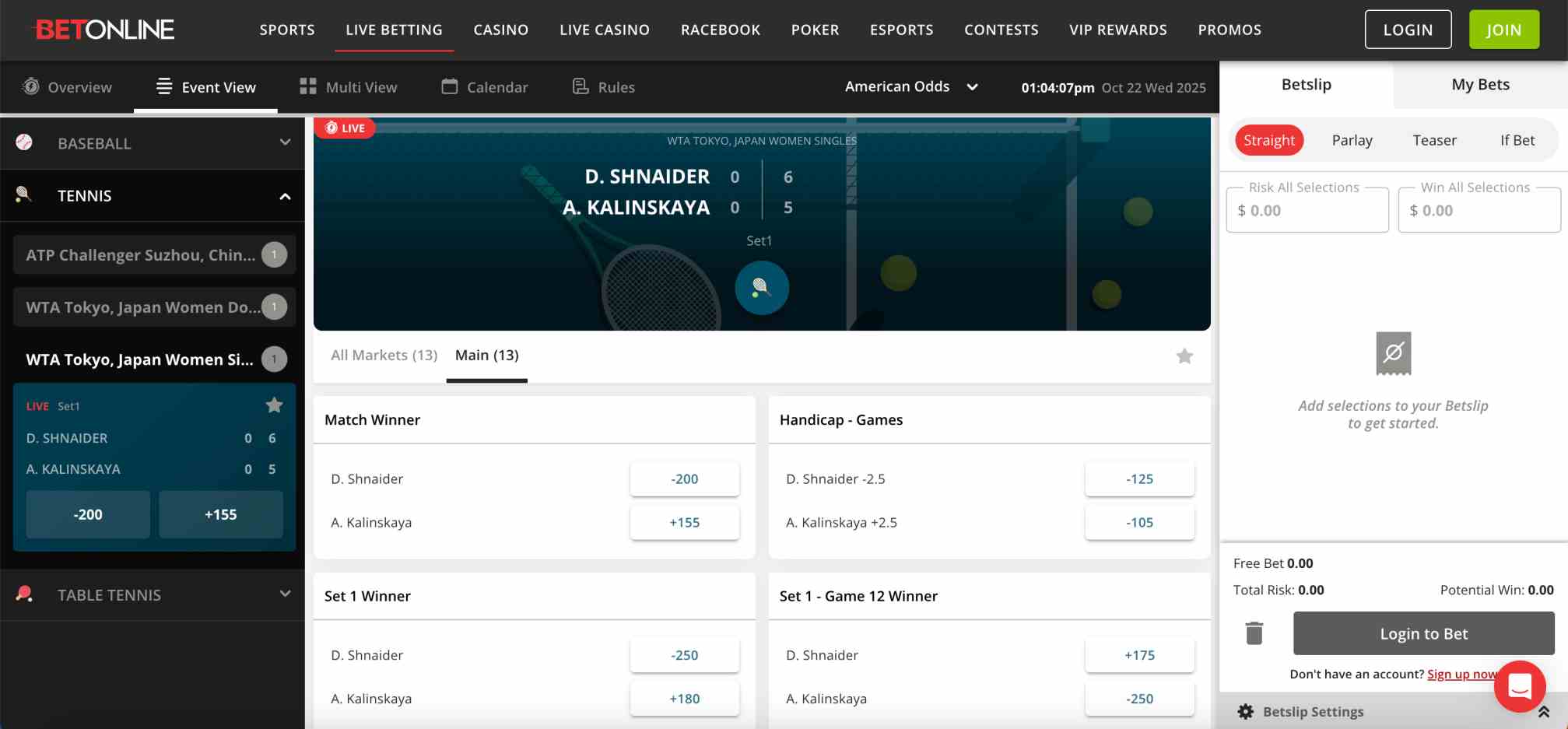This screenshot has height=729, width=1568.
Task: Clear betslip with the trash icon
Action: 1254,633
